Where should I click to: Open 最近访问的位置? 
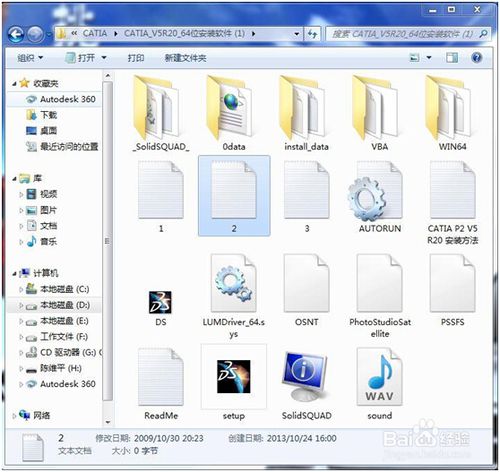(62, 146)
